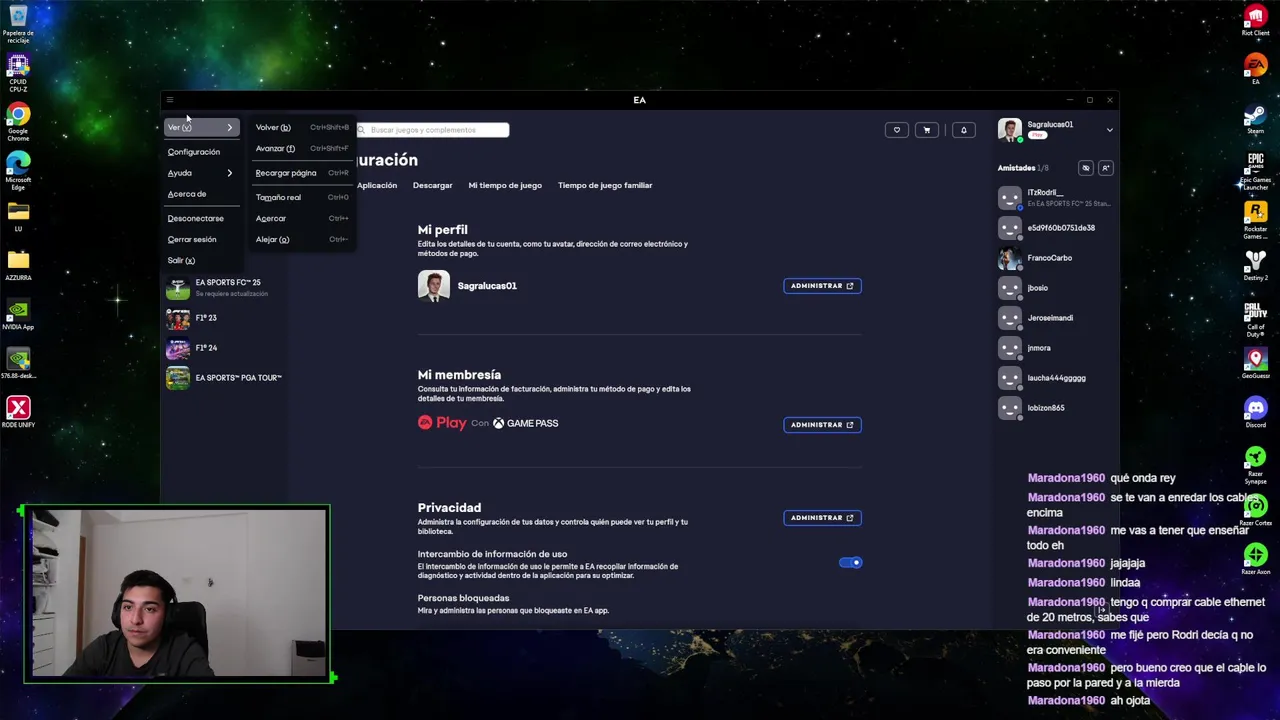This screenshot has width=1280, height=720.
Task: Select Configuración in the menu
Action: click(x=194, y=152)
